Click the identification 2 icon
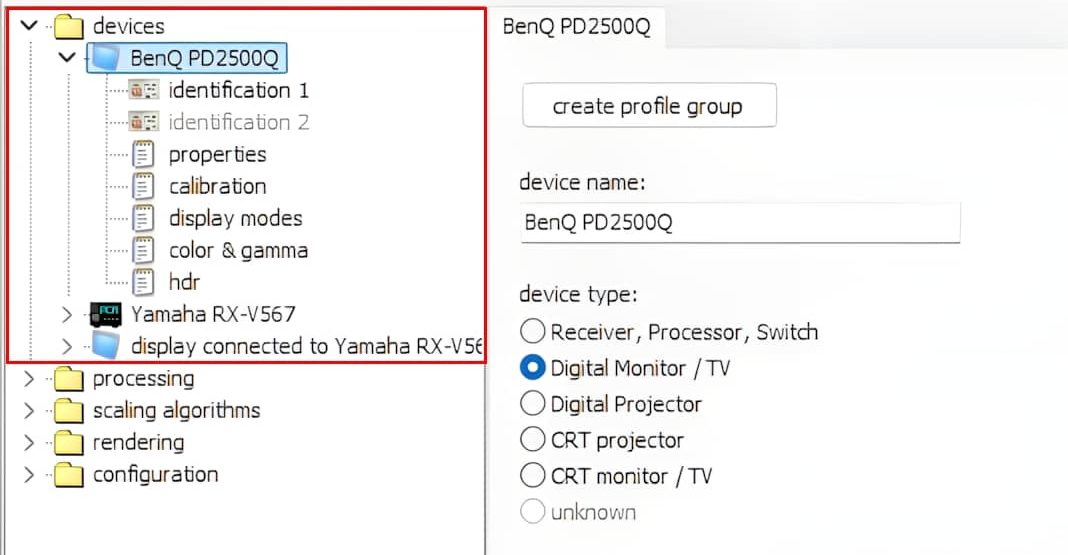The width and height of the screenshot is (1068, 555). 144,122
